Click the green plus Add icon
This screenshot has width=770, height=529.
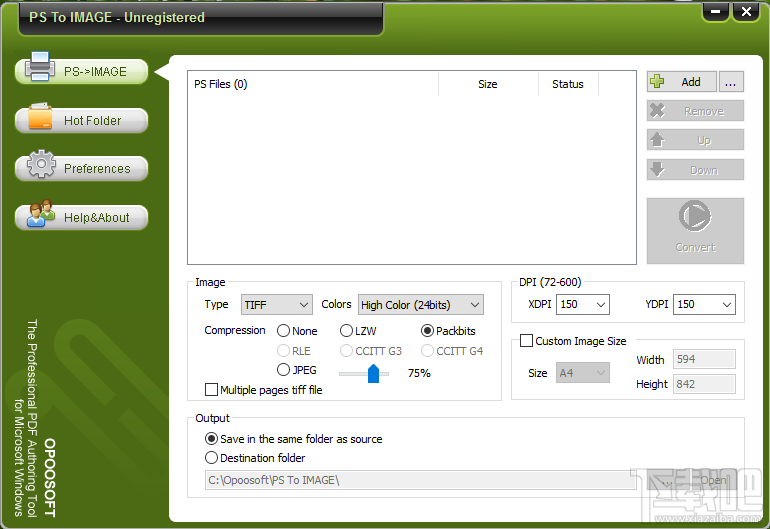(x=657, y=82)
